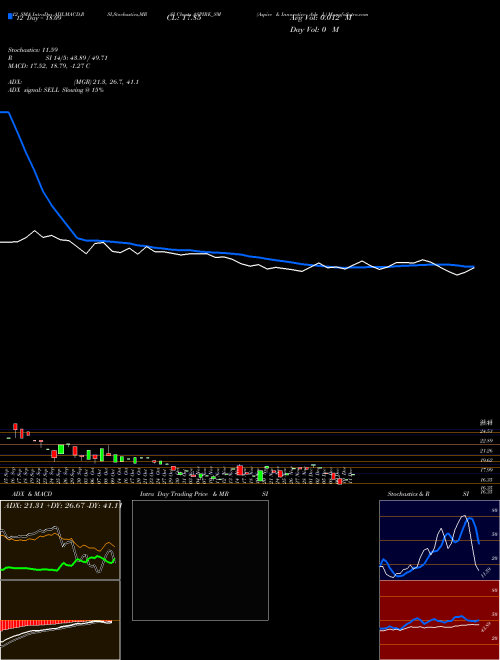Click the 17.99 price axis label
The height and width of the screenshot is (660, 500).
coord(486,470)
